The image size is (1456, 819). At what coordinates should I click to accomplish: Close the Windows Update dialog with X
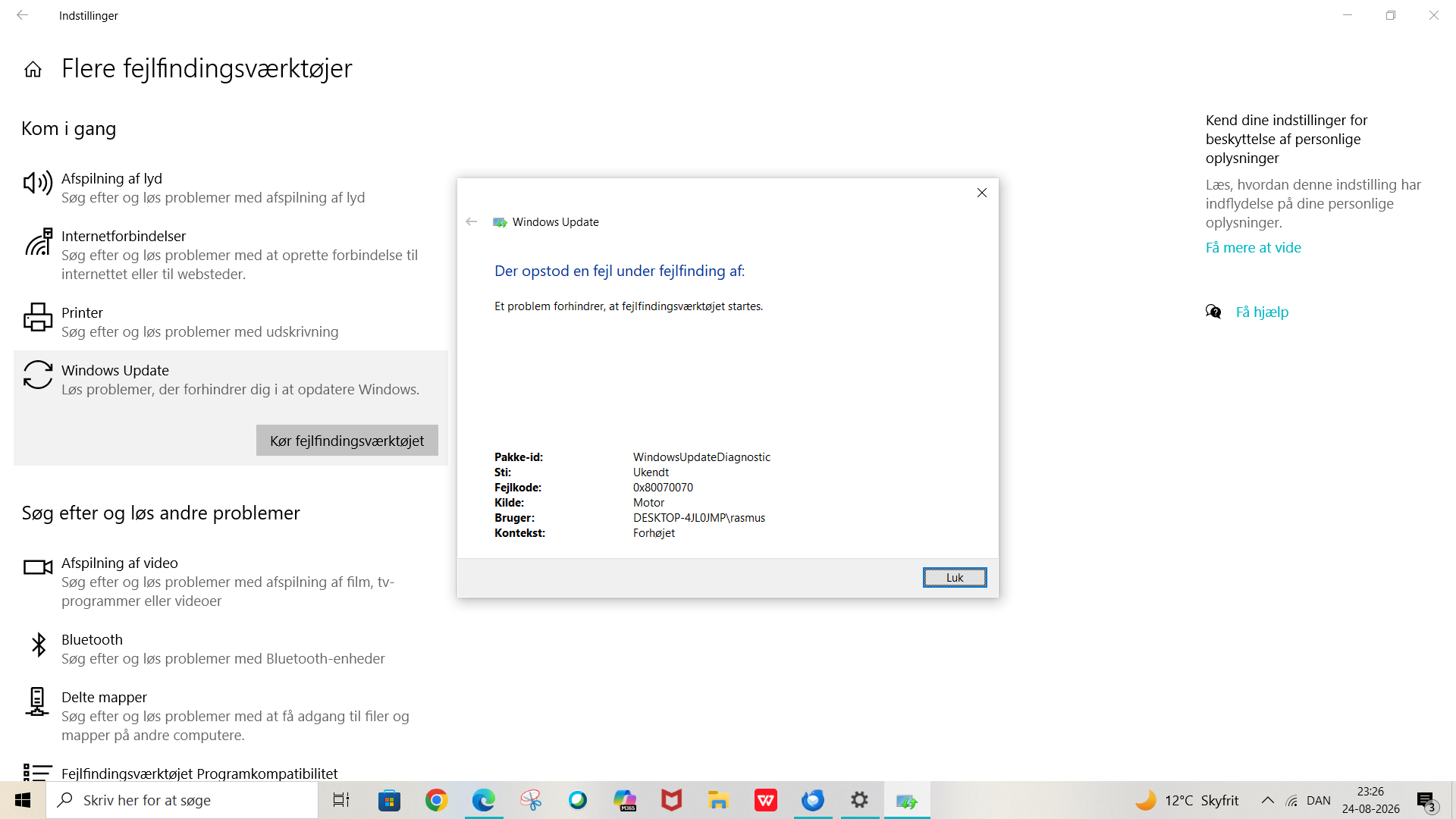[982, 193]
